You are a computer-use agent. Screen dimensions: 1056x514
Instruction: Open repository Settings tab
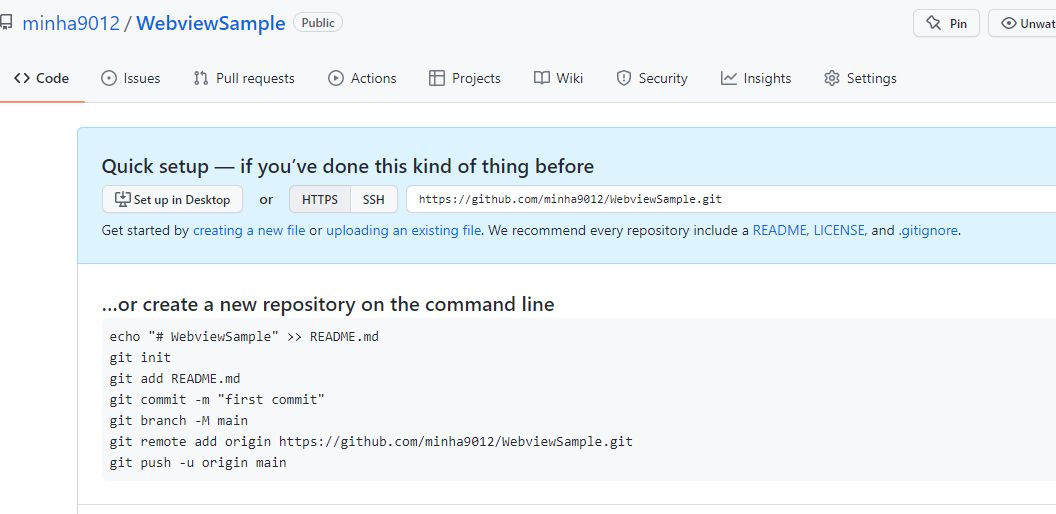[860, 78]
